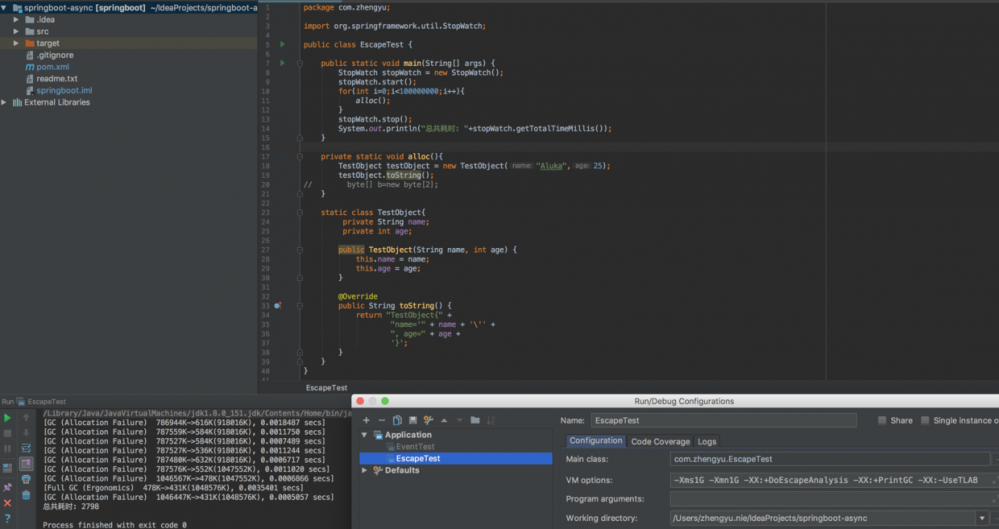Select EventTest configuration in the list

pyautogui.click(x=415, y=447)
